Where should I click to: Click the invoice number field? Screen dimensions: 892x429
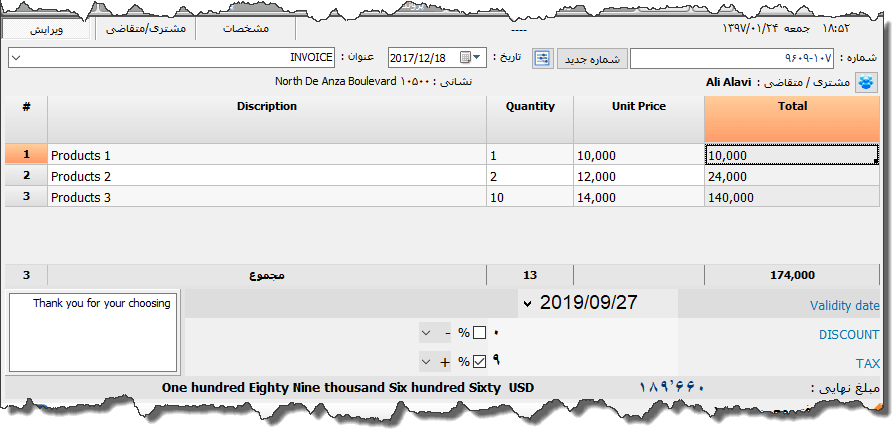click(732, 58)
